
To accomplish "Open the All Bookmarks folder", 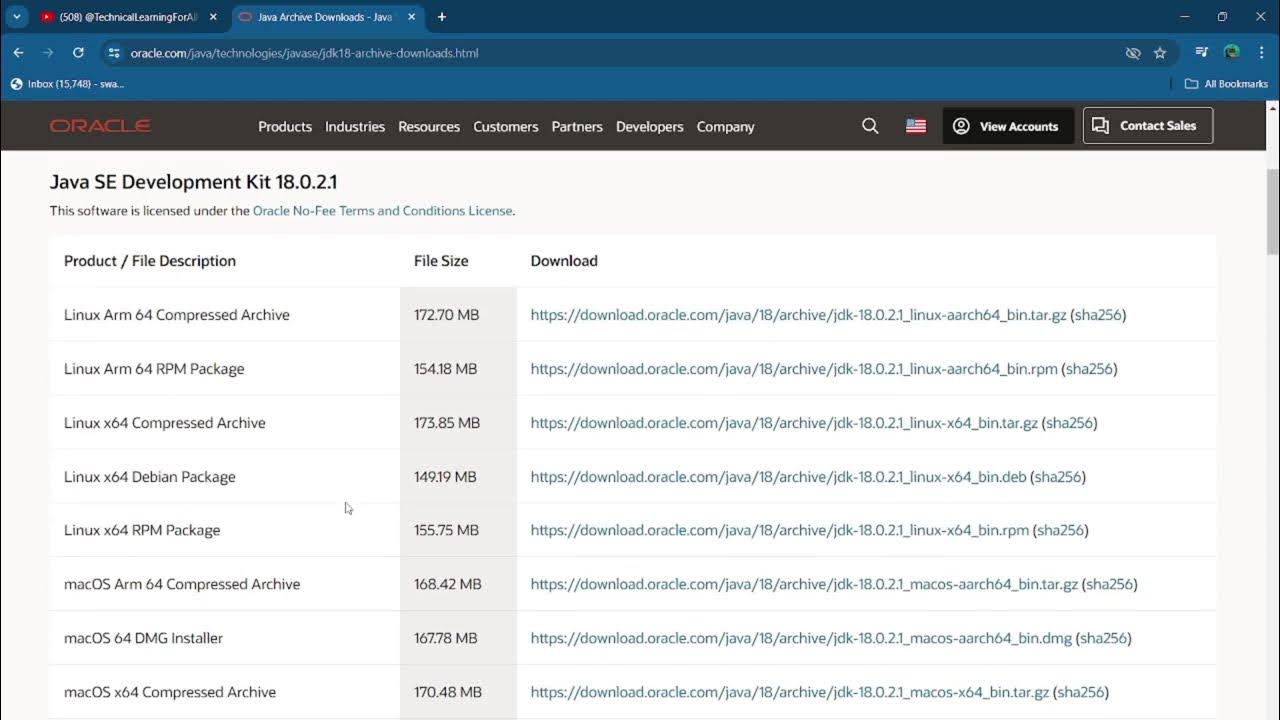I will point(1226,84).
